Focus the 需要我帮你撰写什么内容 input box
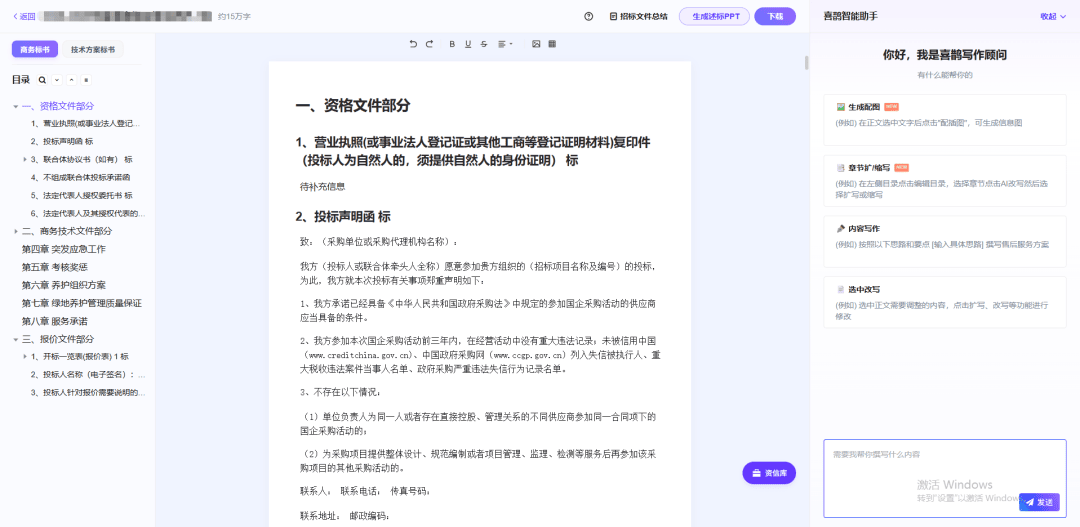Image resolution: width=1080 pixels, height=527 pixels. pos(945,478)
